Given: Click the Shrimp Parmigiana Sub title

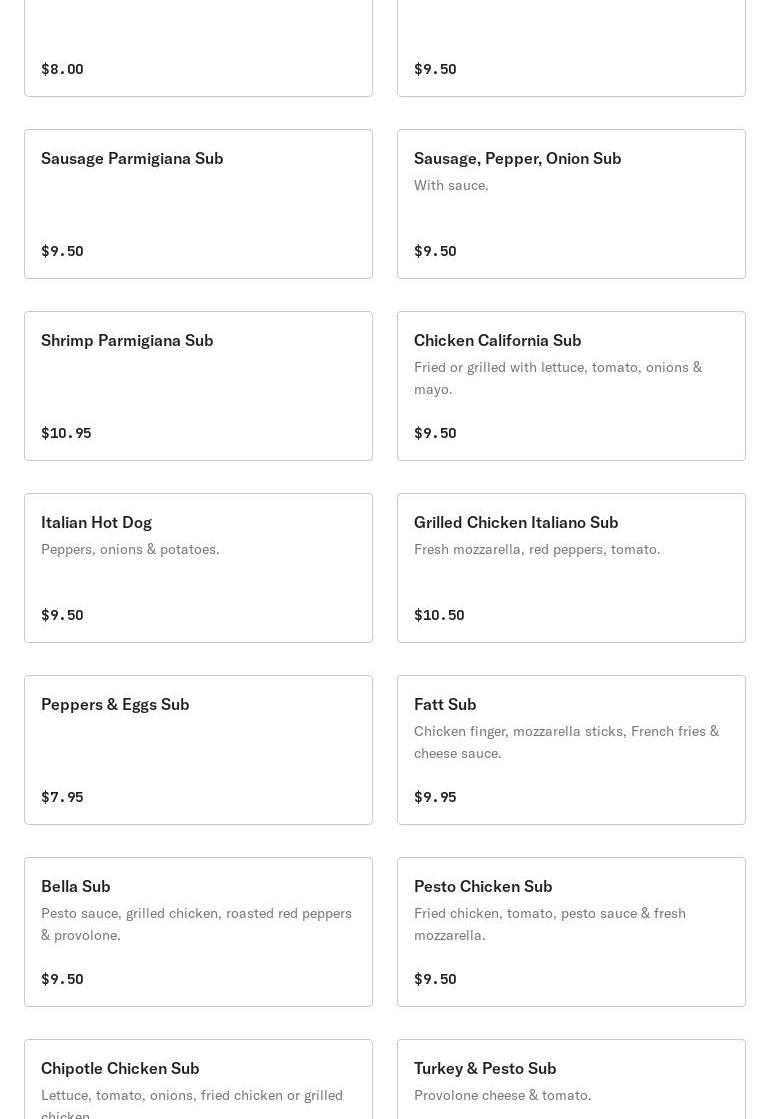Looking at the screenshot, I should (127, 340).
